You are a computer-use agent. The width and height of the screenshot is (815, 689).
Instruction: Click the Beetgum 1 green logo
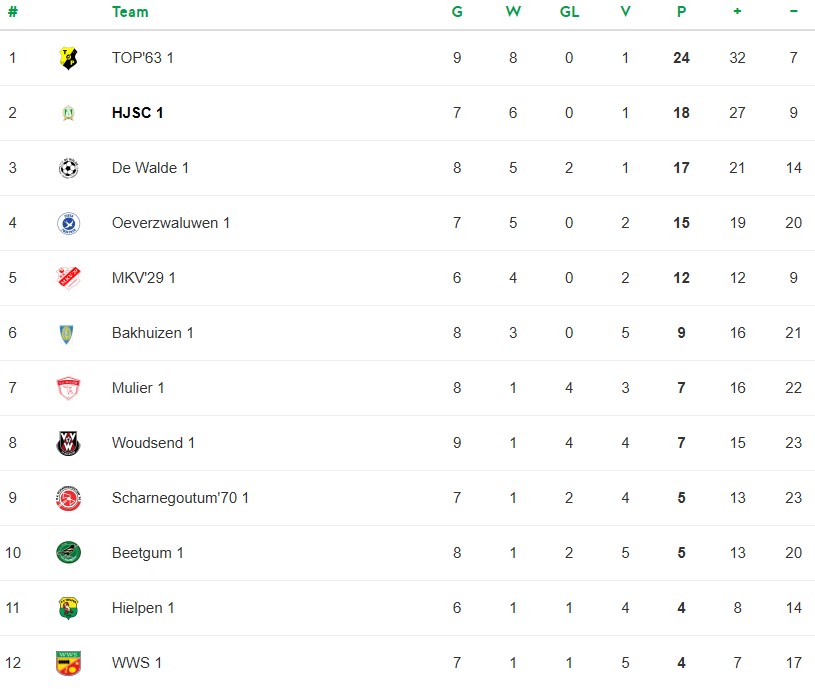click(68, 553)
